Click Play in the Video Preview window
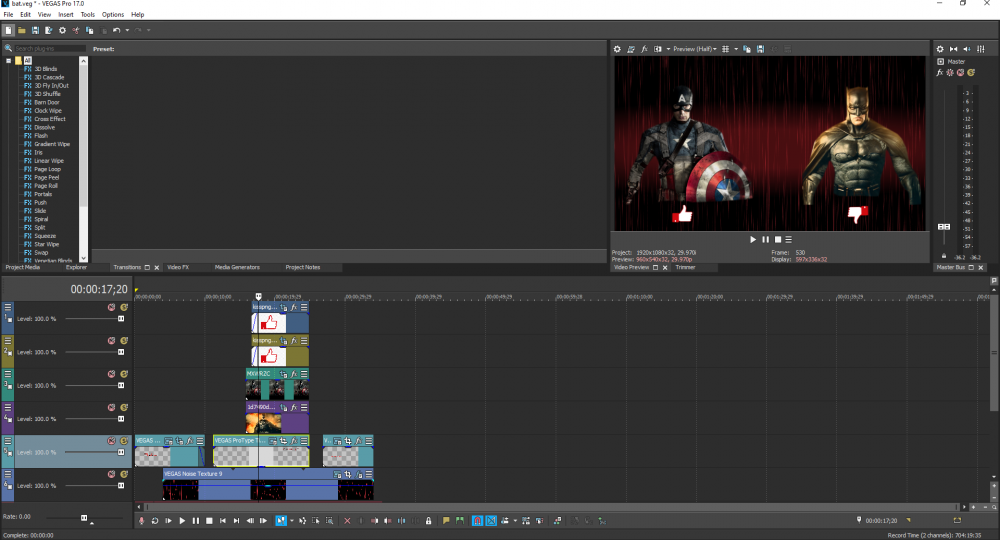This screenshot has width=1000, height=540. (x=753, y=239)
